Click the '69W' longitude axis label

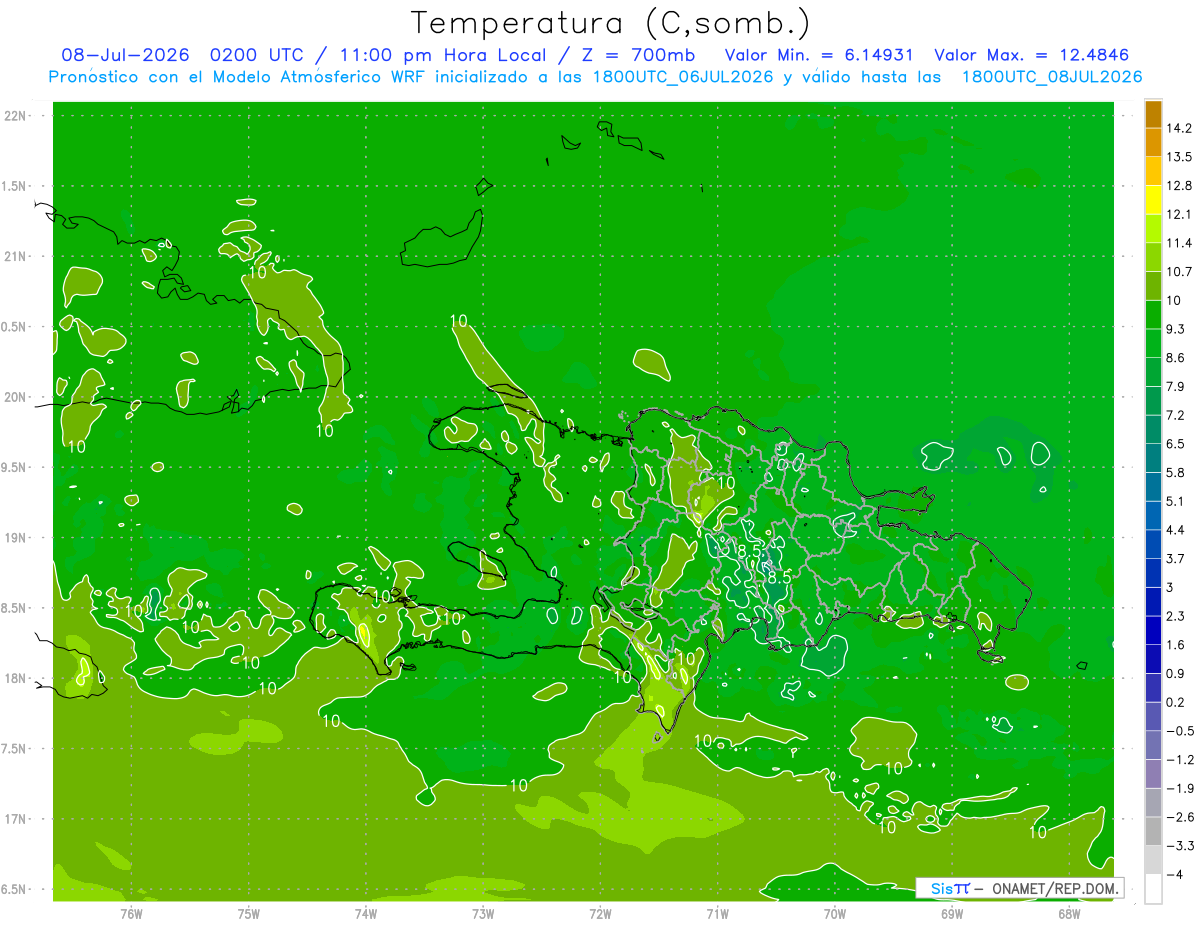[x=951, y=912]
